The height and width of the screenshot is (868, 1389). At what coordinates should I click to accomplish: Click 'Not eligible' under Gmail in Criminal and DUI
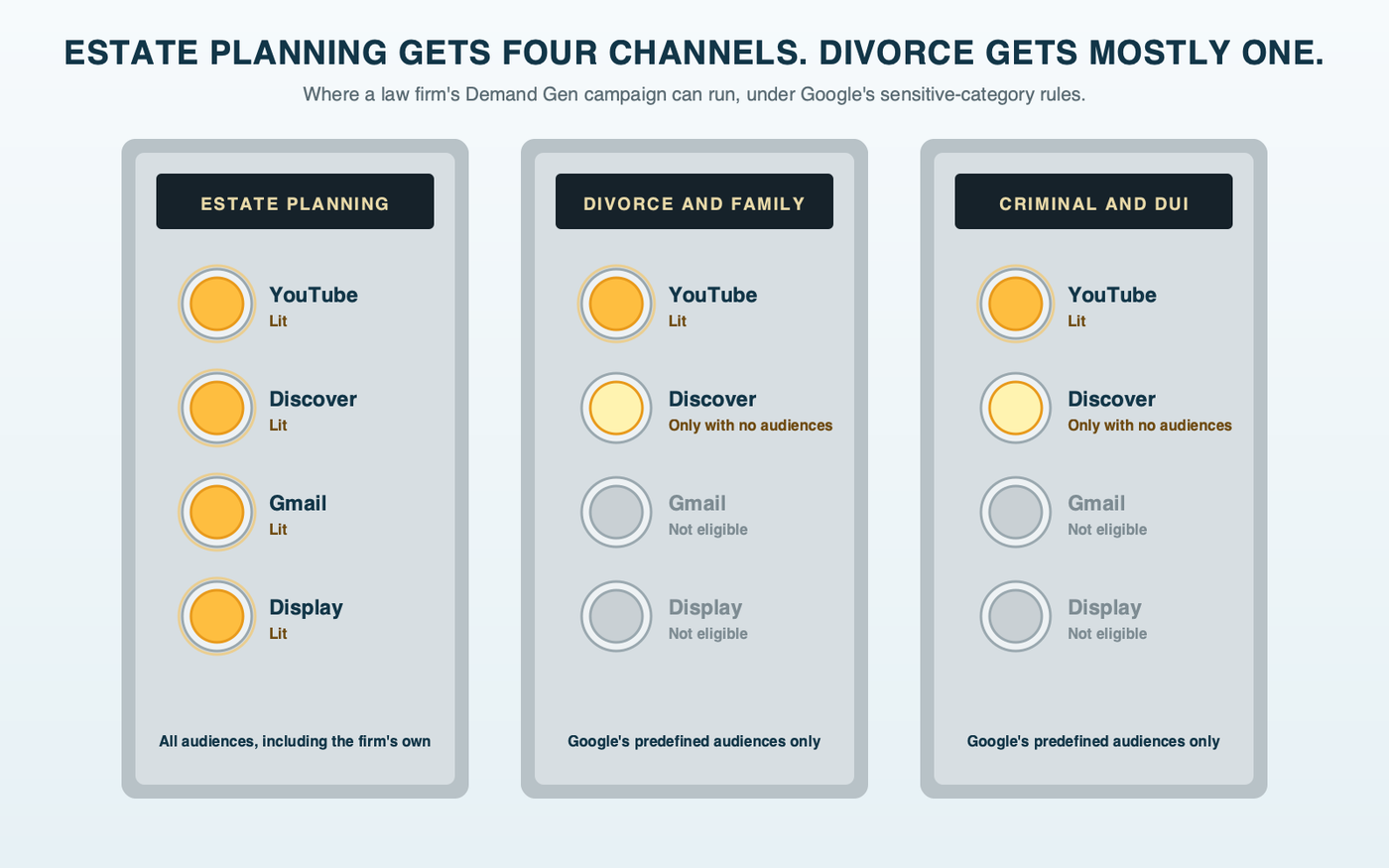[1107, 530]
